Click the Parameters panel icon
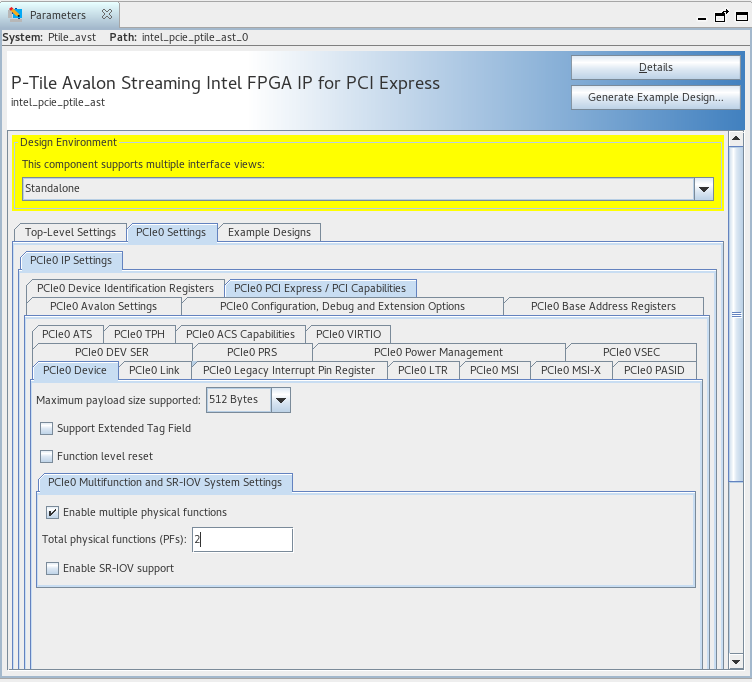This screenshot has height=682, width=752. [x=15, y=14]
